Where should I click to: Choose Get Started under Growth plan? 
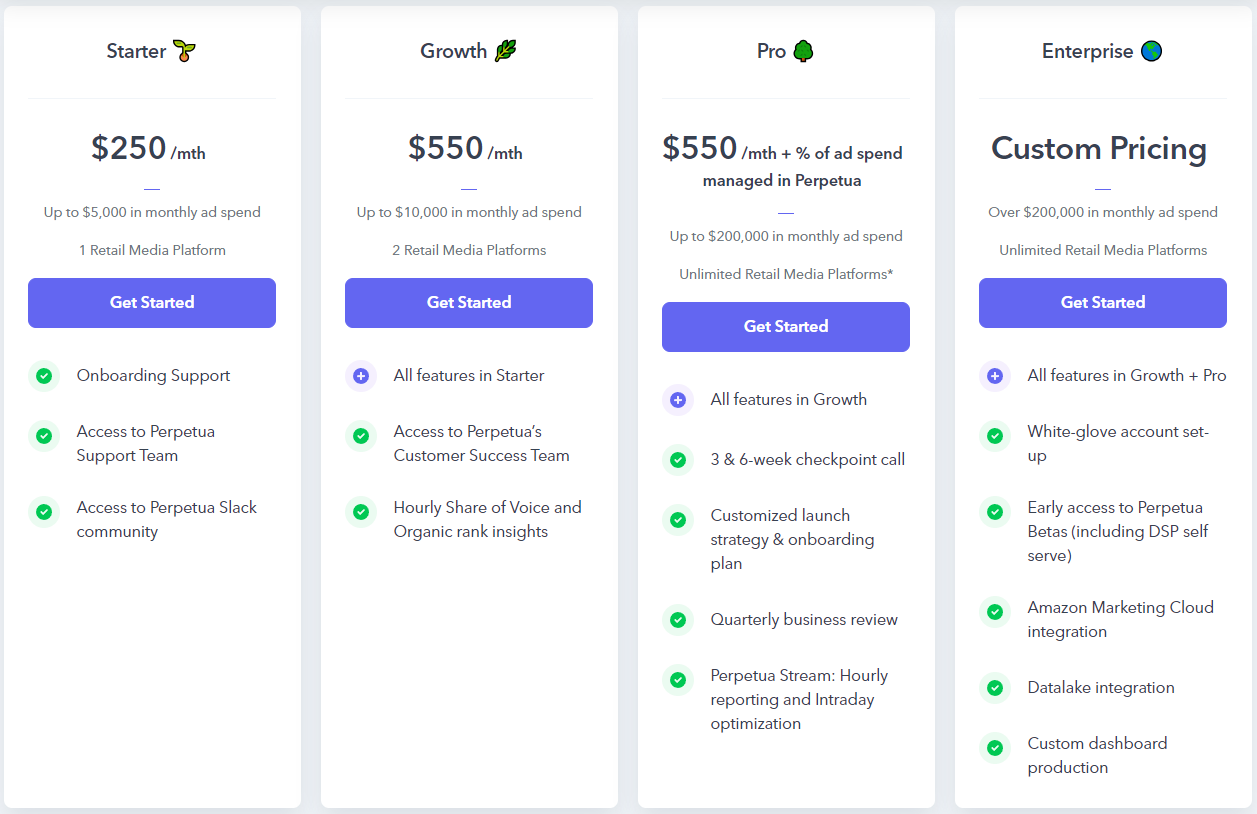(469, 303)
